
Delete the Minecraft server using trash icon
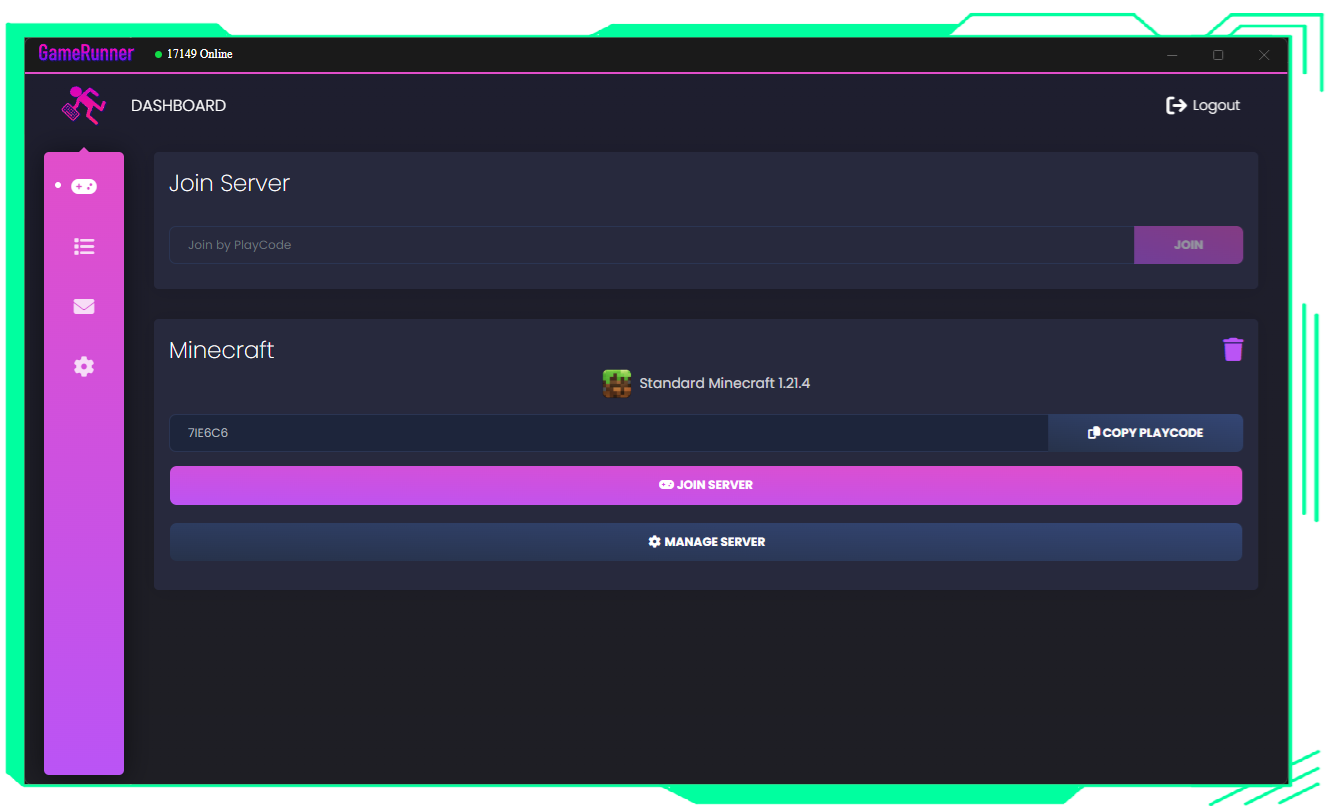(x=1233, y=348)
